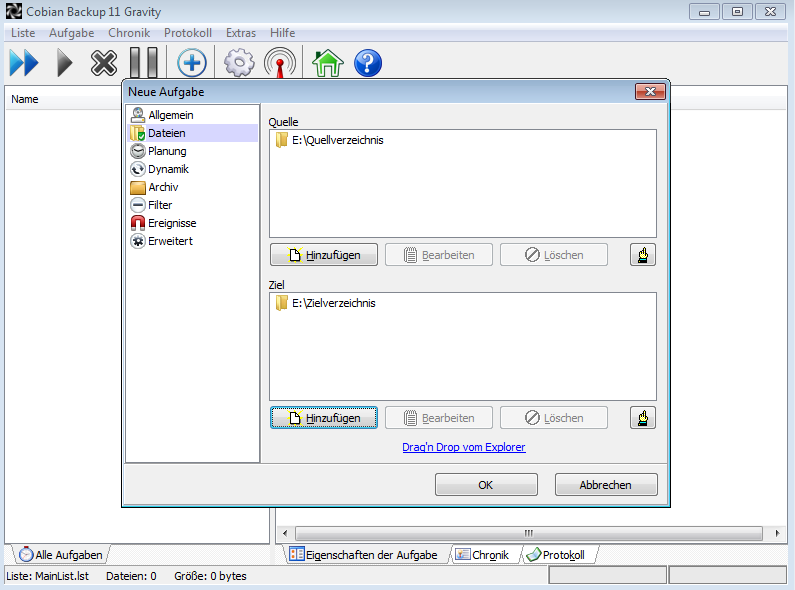
Task: Click Bearbeiten button under Quelle list
Action: [439, 254]
